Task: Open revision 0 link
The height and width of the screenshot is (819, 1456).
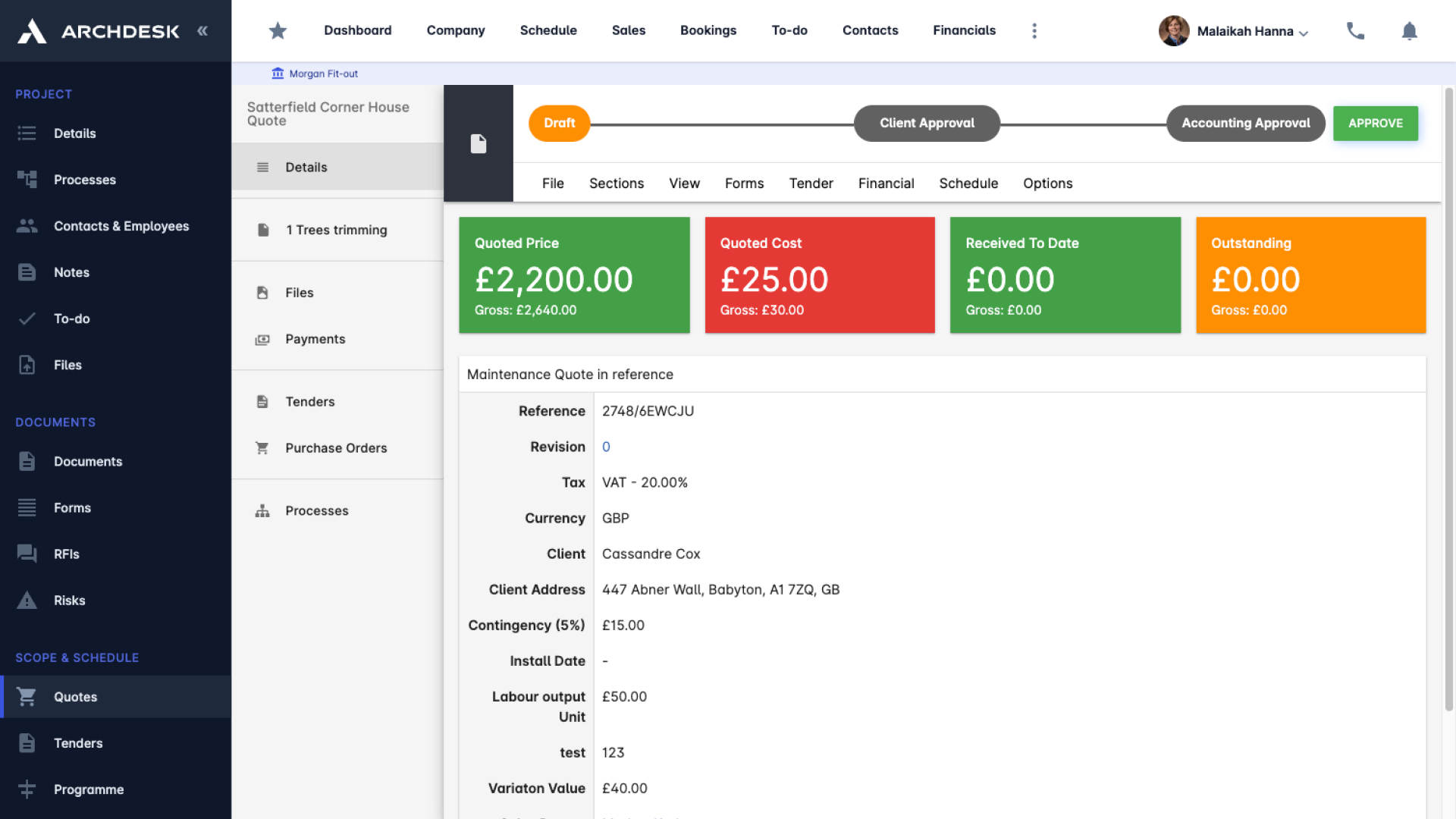Action: [606, 447]
